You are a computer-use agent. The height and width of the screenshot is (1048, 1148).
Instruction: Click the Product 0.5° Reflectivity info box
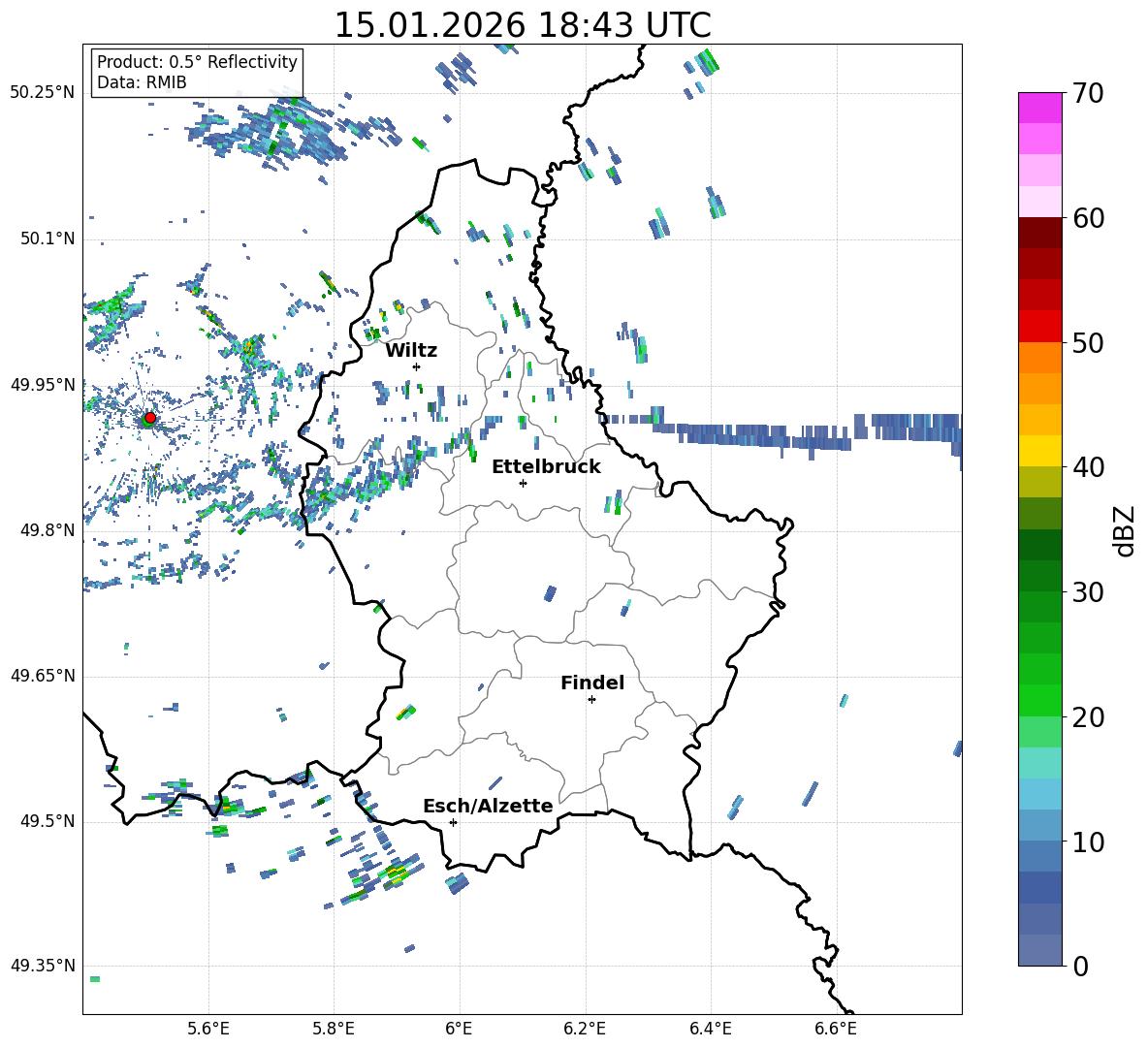(x=197, y=73)
